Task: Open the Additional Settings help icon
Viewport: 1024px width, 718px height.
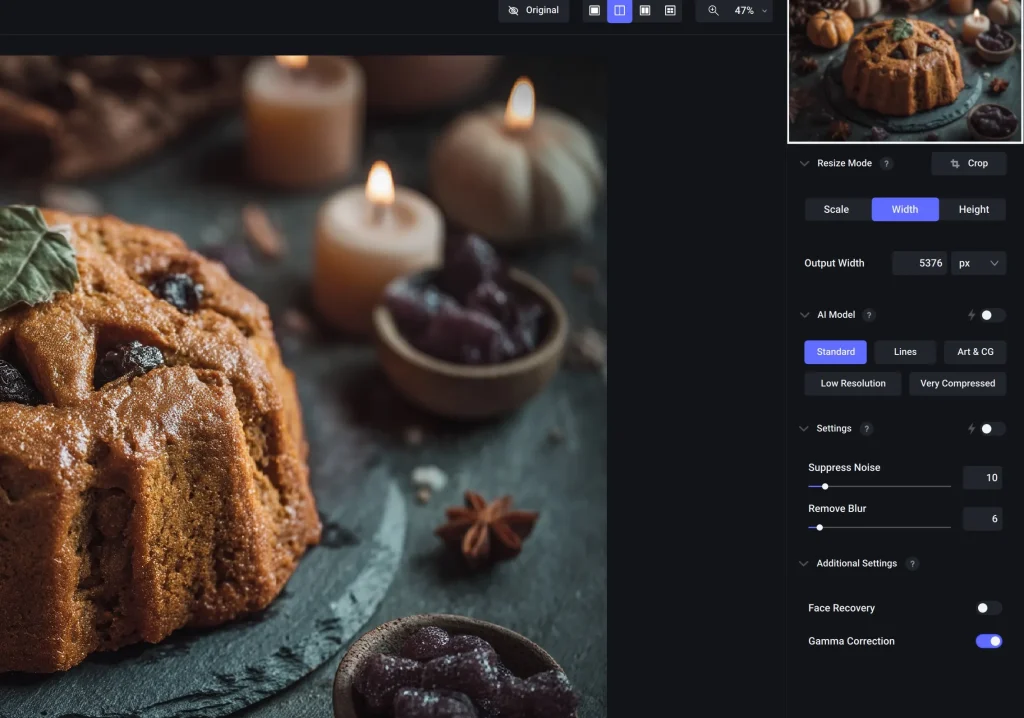Action: click(x=911, y=563)
